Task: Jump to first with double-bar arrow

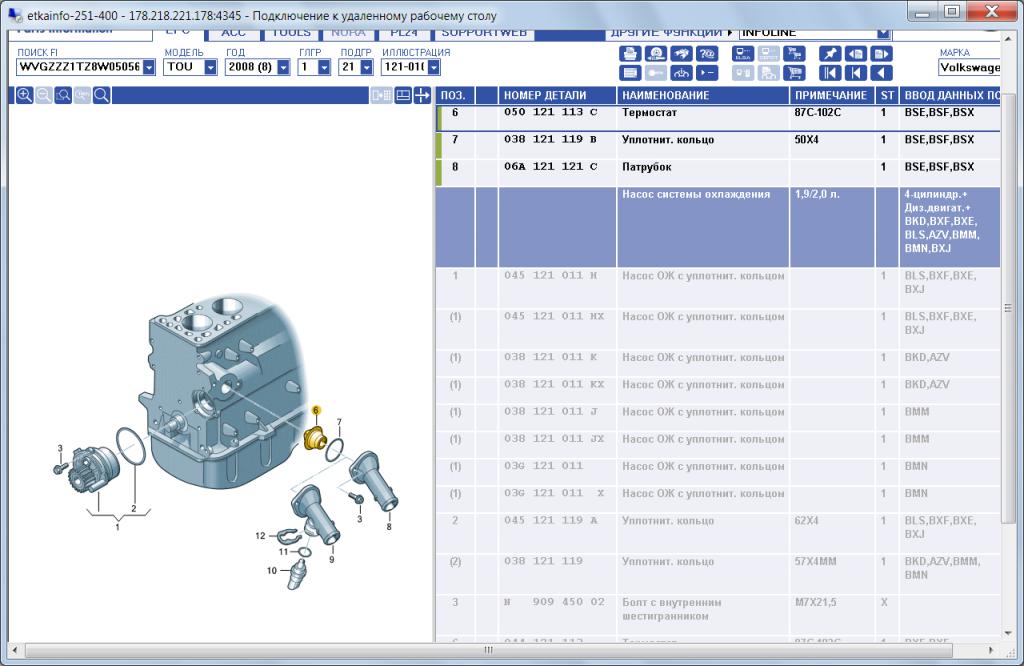Action: 830,73
